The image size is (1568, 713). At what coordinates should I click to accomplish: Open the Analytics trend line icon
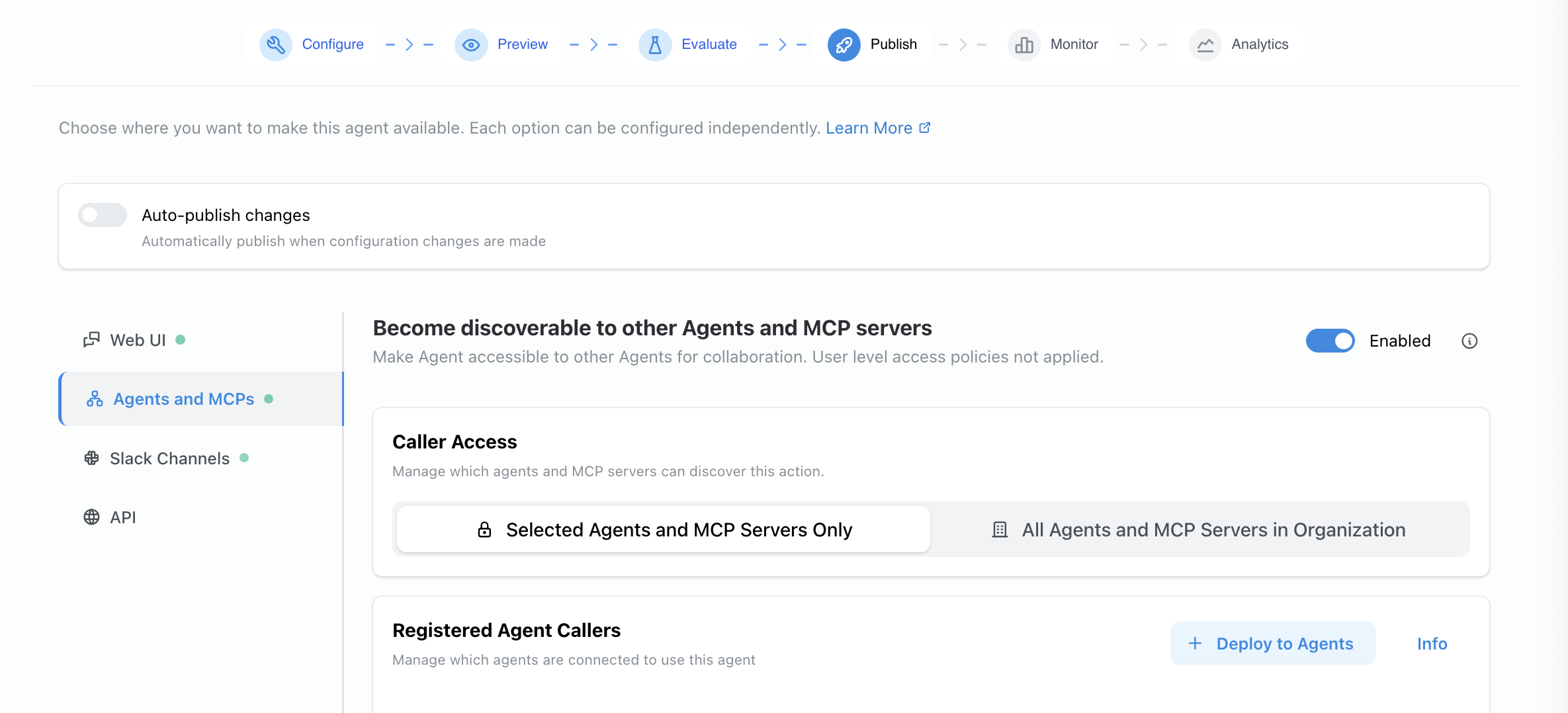pos(1205,44)
